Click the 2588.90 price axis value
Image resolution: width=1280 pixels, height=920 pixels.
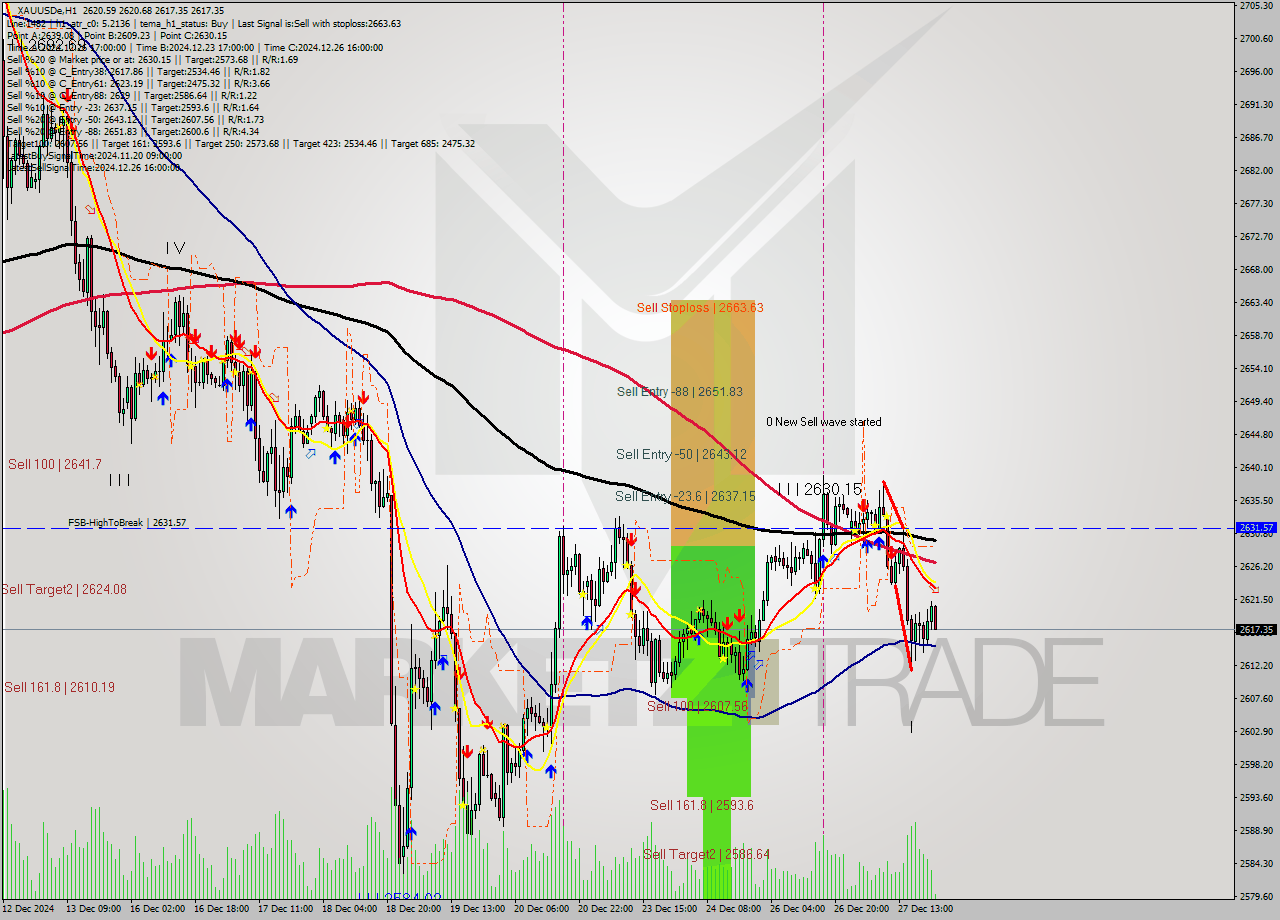[1256, 831]
